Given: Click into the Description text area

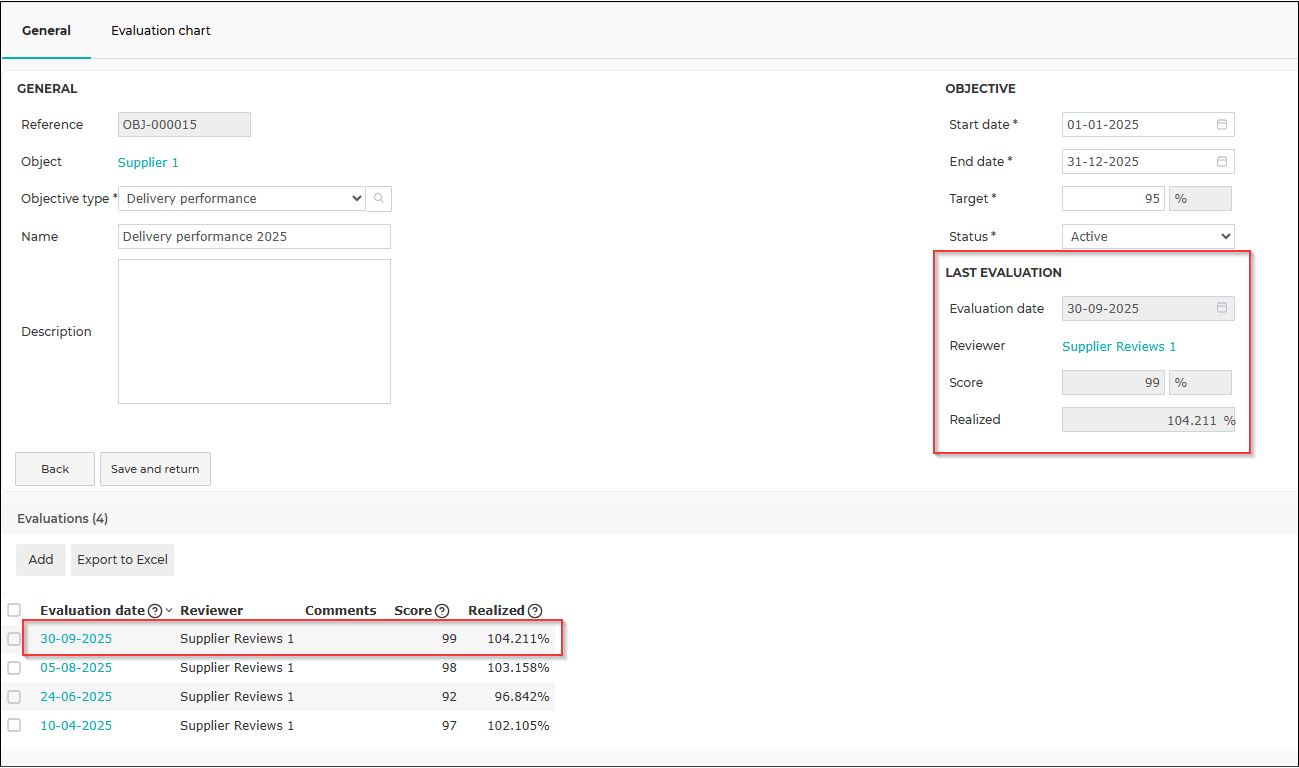Looking at the screenshot, I should [254, 332].
